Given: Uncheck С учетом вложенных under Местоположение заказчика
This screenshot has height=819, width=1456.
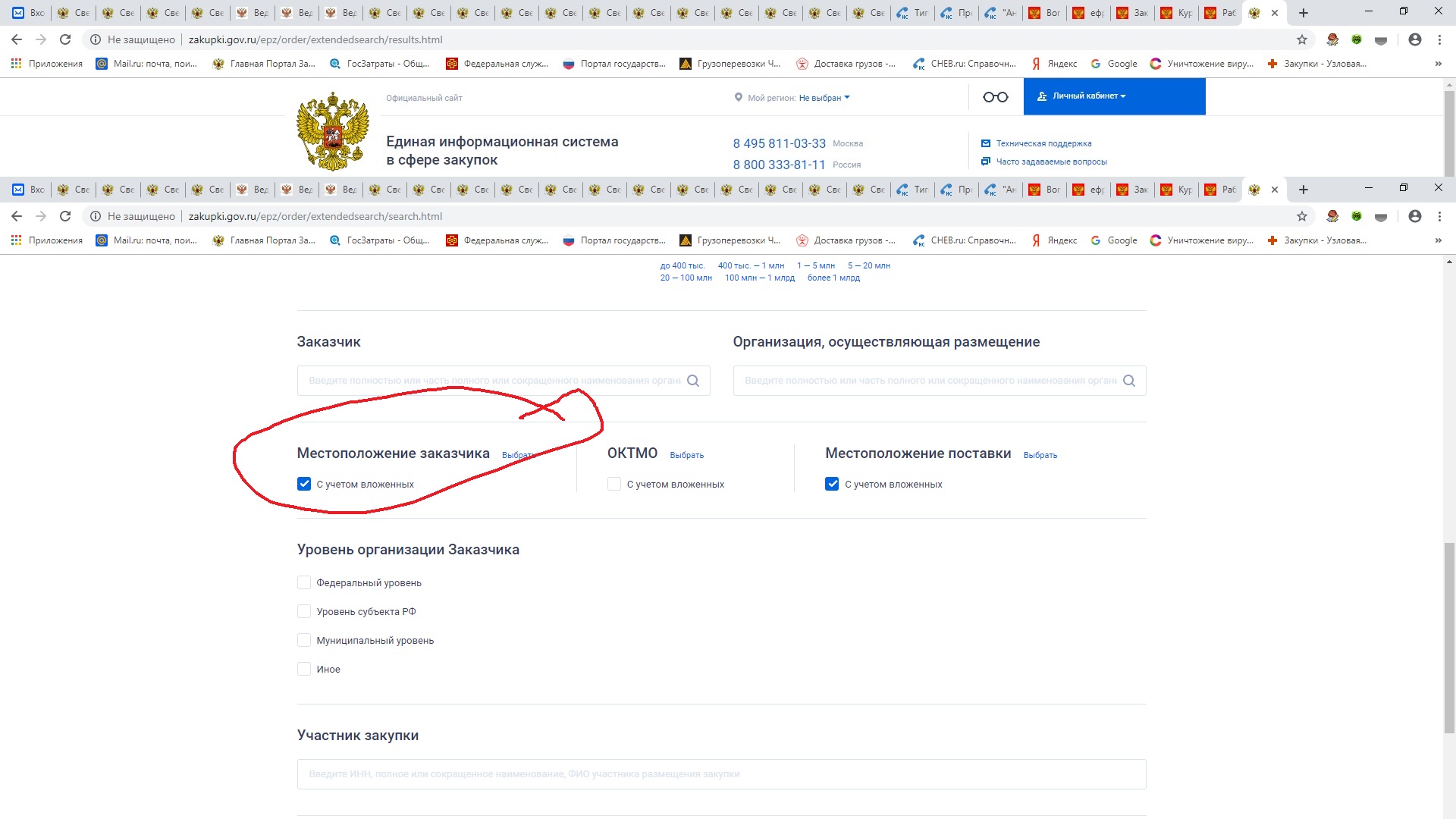Looking at the screenshot, I should tap(304, 484).
